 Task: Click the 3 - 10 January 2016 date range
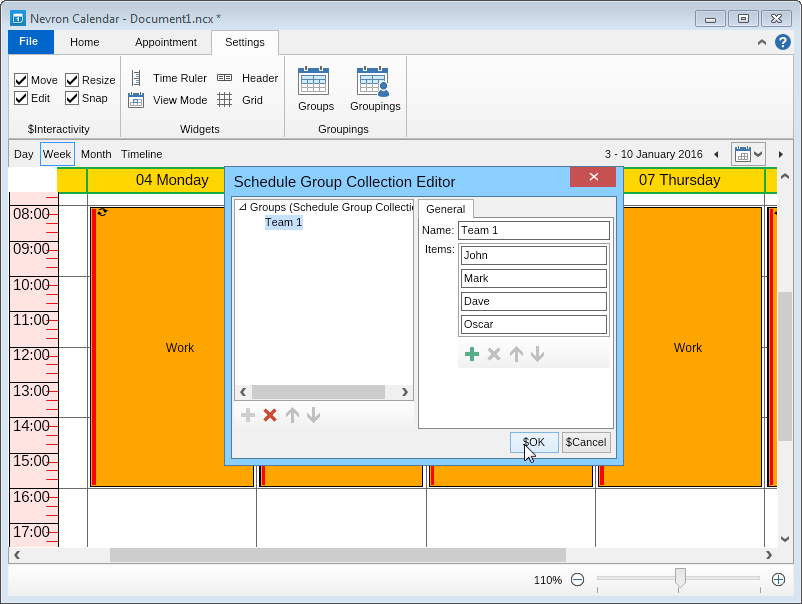[x=653, y=154]
